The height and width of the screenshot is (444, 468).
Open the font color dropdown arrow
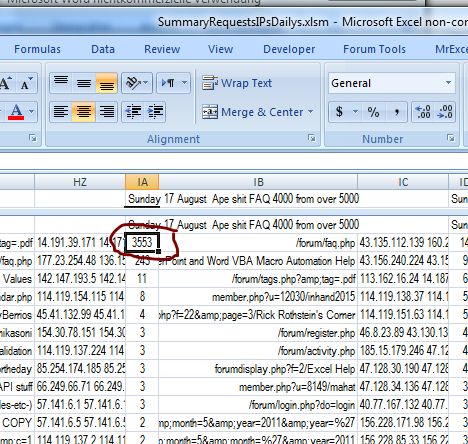tap(31, 112)
